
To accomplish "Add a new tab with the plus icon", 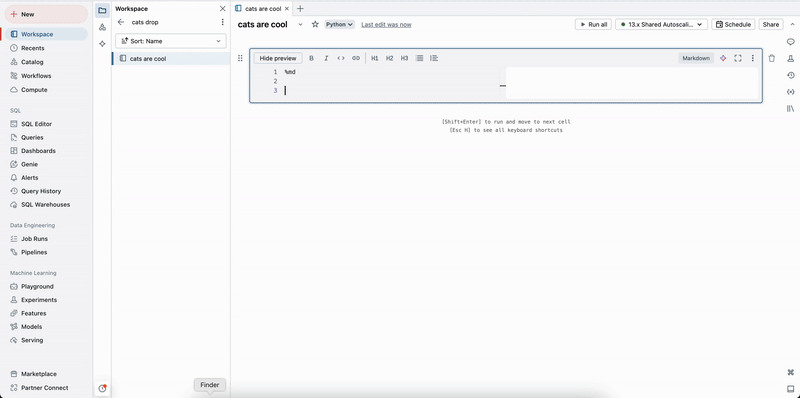I will [300, 9].
